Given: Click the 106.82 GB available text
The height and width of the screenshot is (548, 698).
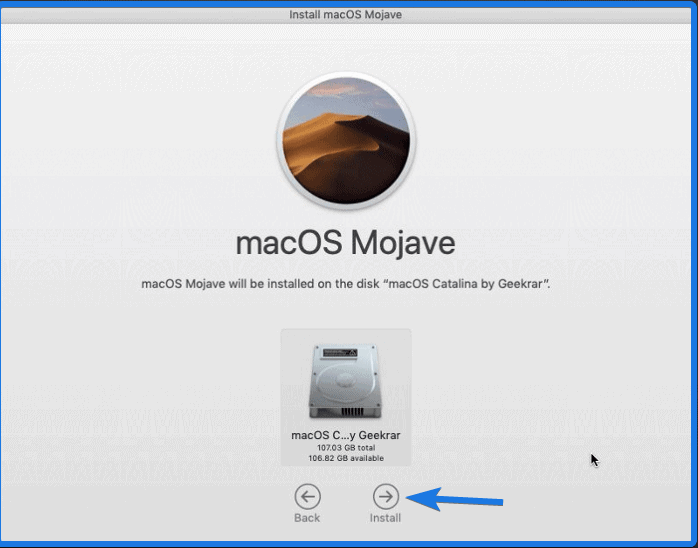Looking at the screenshot, I should [346, 458].
